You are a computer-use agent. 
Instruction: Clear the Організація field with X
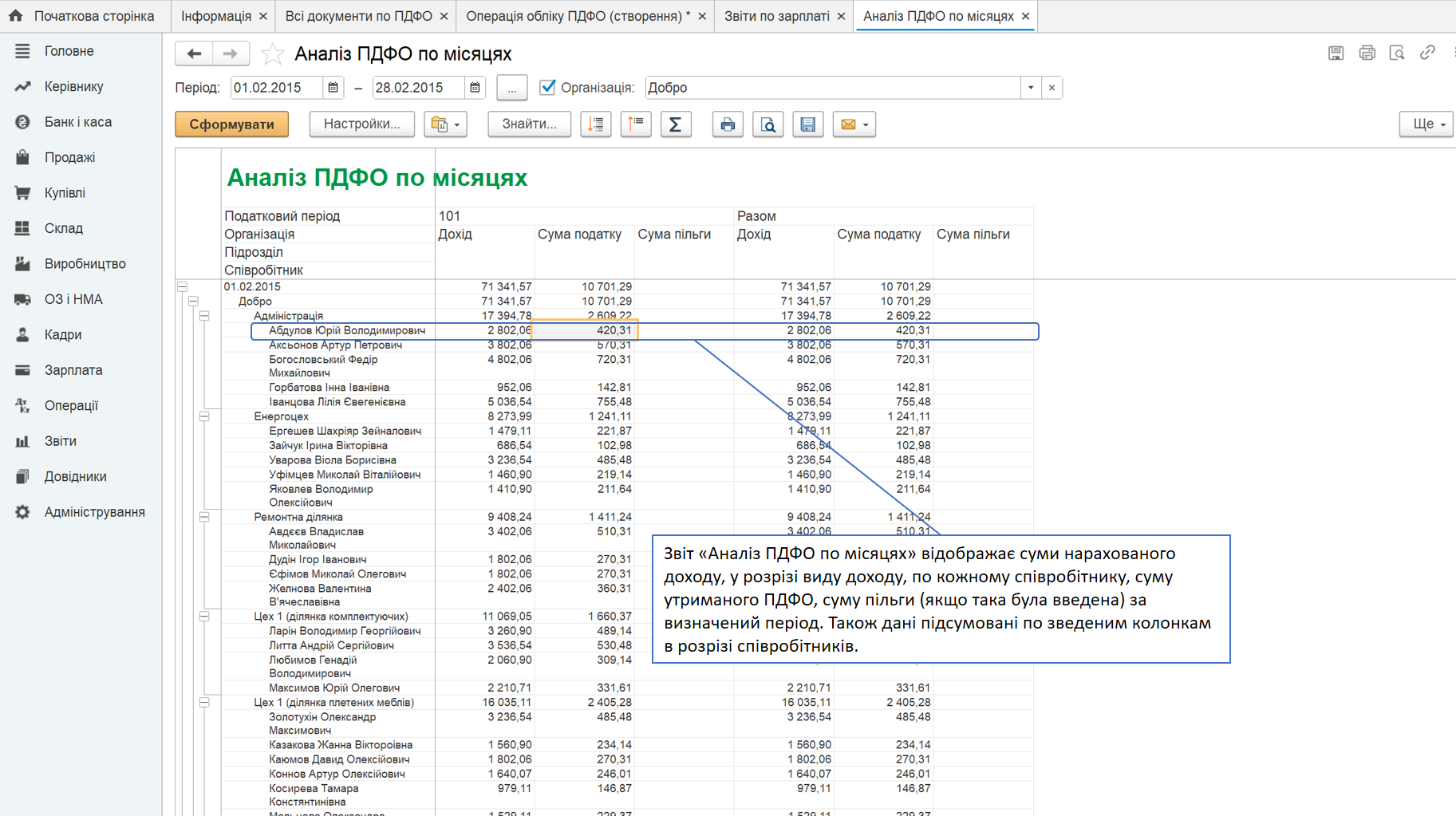(1052, 88)
